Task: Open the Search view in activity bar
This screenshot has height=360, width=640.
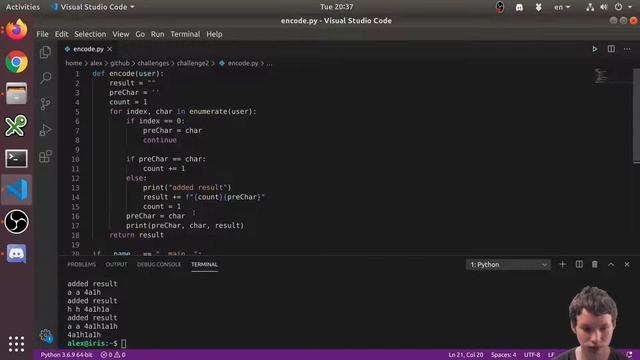Action: 45,78
